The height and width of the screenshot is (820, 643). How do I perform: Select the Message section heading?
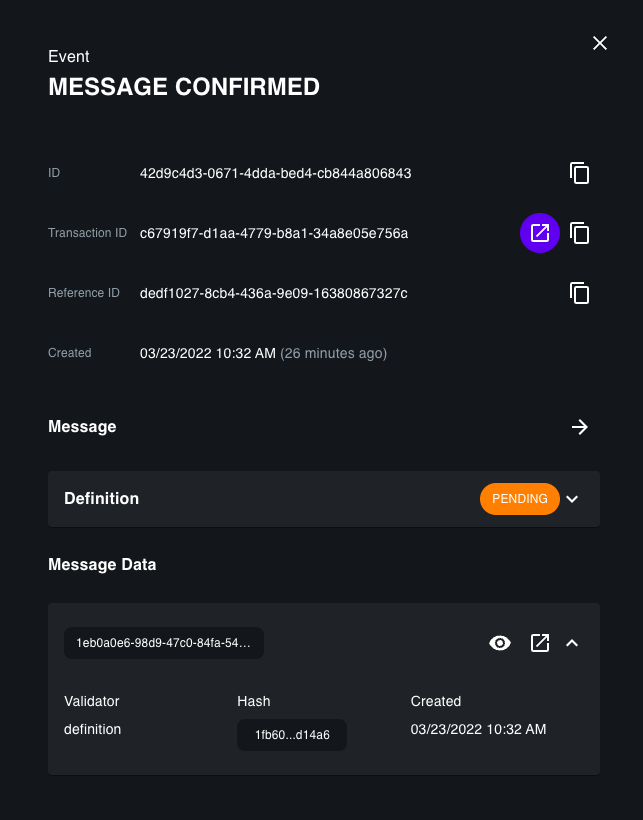(x=82, y=427)
